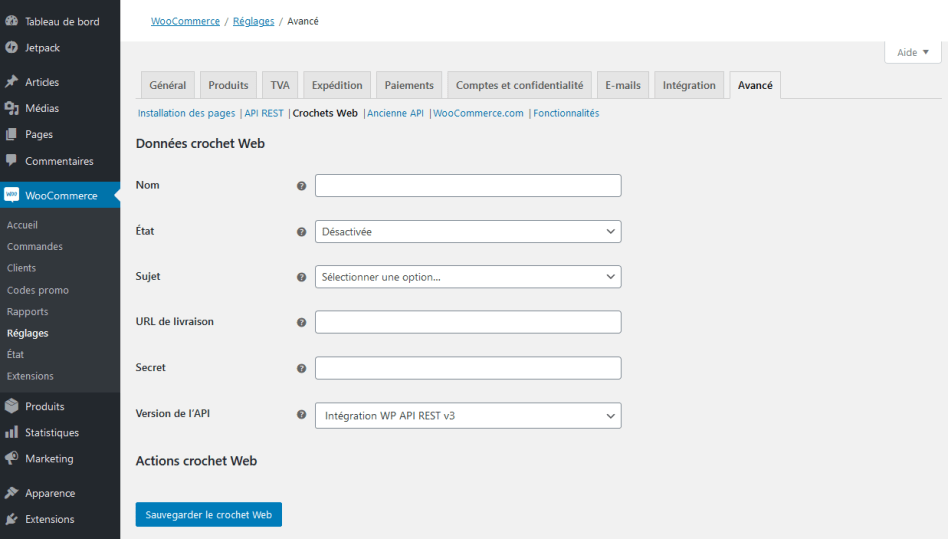Switch to the Paiements tab
Screen dimensions: 948x539
[409, 86]
